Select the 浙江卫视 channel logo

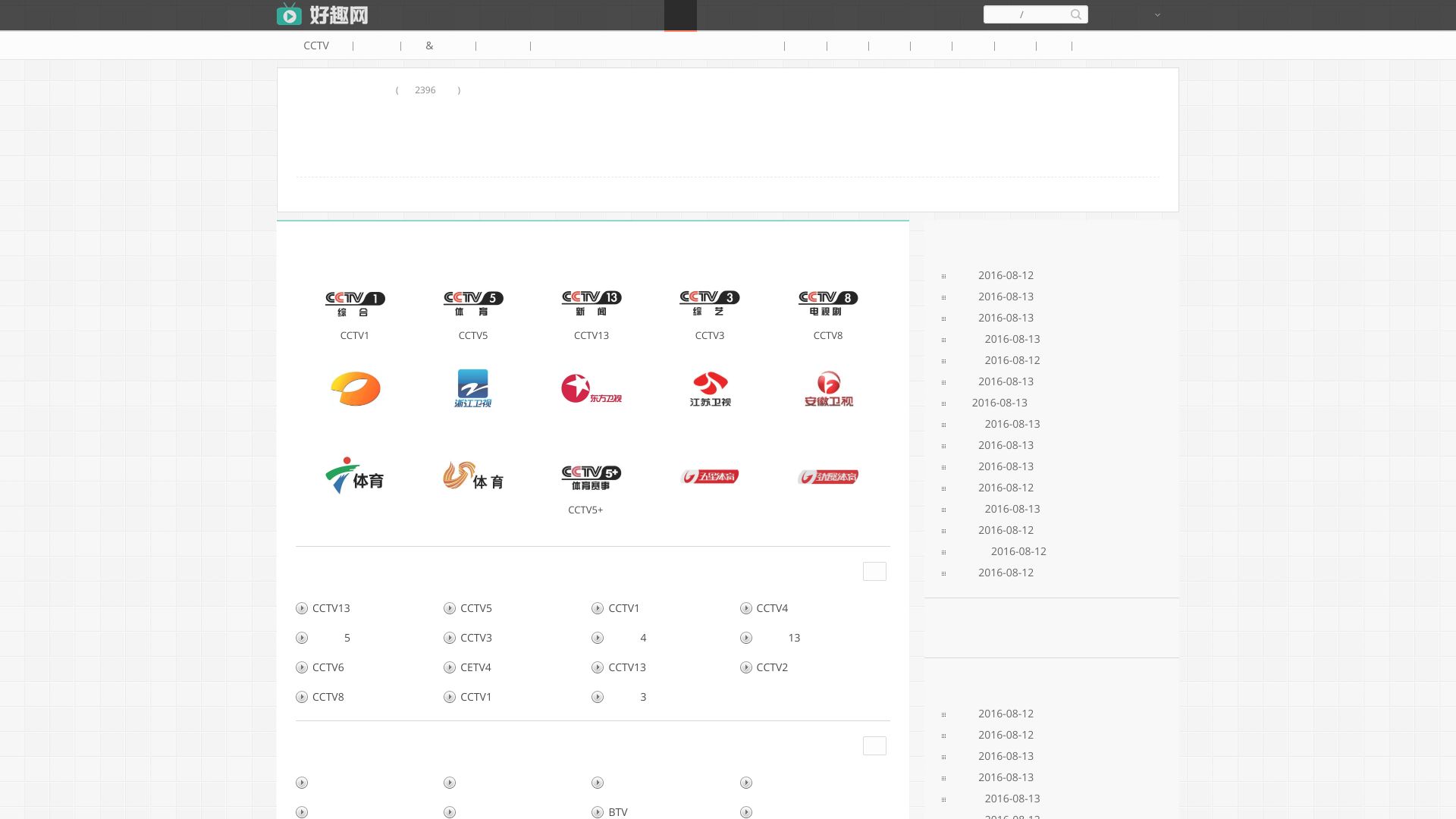tap(473, 389)
